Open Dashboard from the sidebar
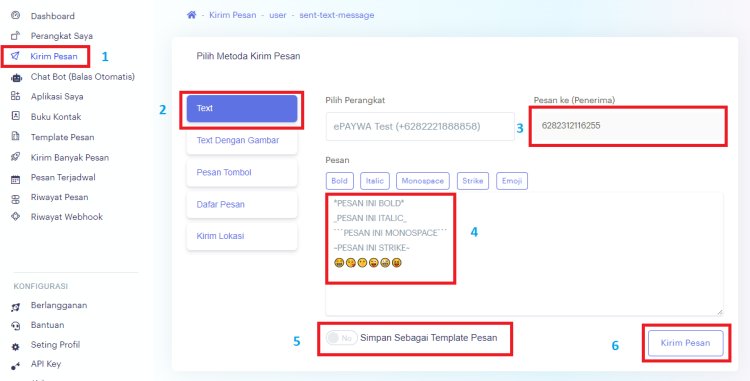The height and width of the screenshot is (381, 750). (x=53, y=16)
